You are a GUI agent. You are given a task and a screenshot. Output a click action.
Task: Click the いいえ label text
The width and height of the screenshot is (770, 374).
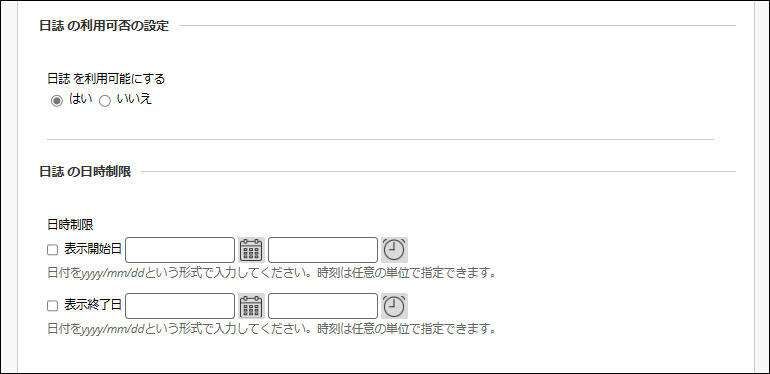pos(135,99)
